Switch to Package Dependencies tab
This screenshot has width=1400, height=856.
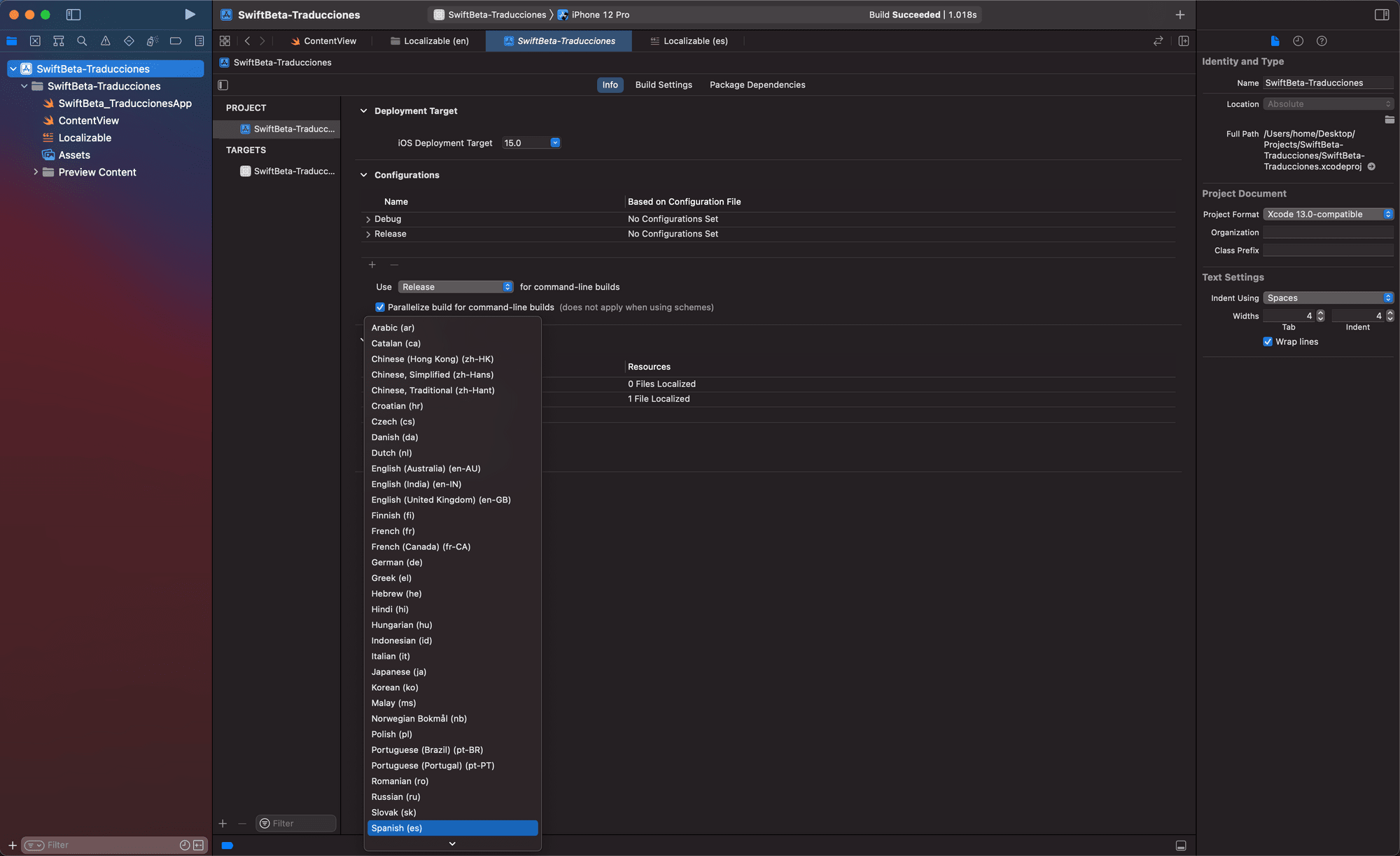[x=757, y=85]
